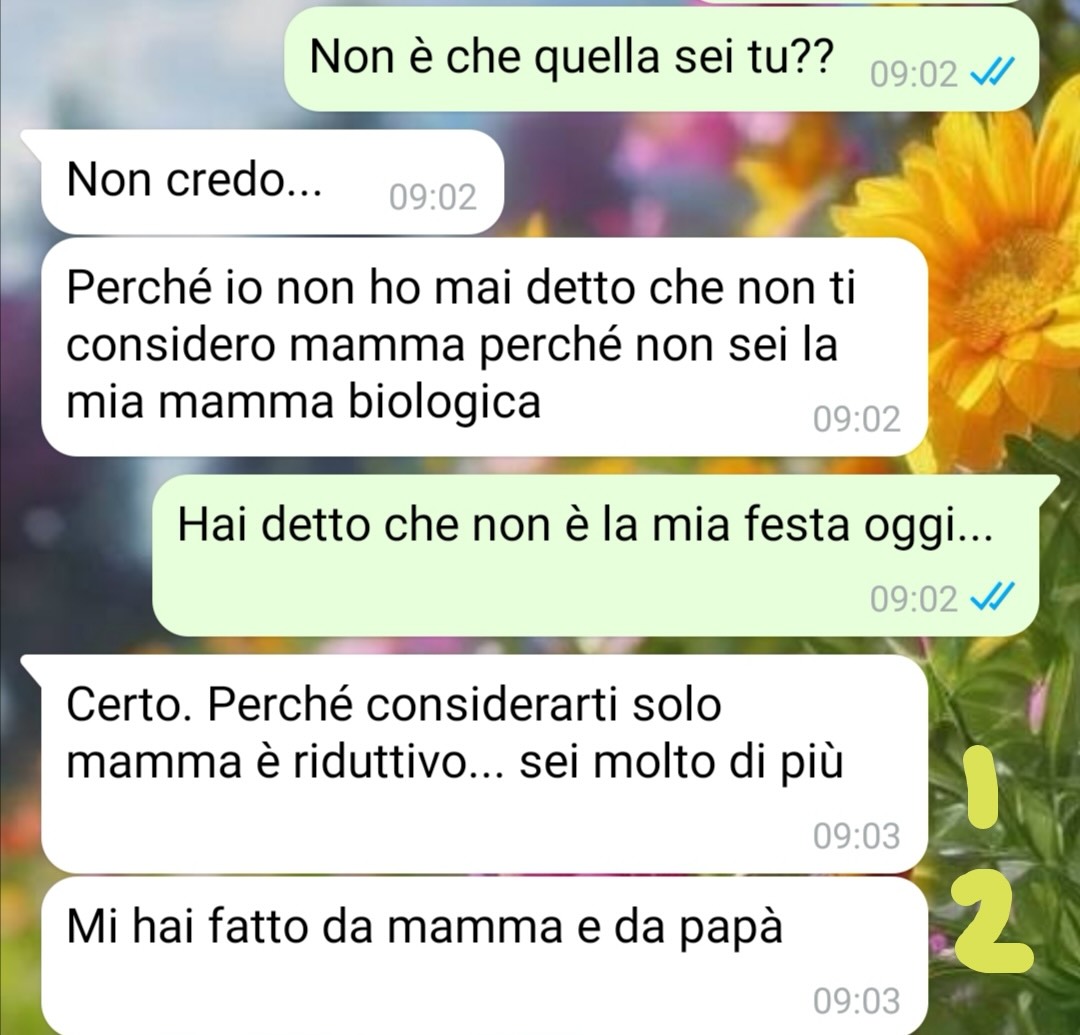
Task: Tap the blue double-check on "Non è che quella sei tu??"
Action: tap(992, 72)
